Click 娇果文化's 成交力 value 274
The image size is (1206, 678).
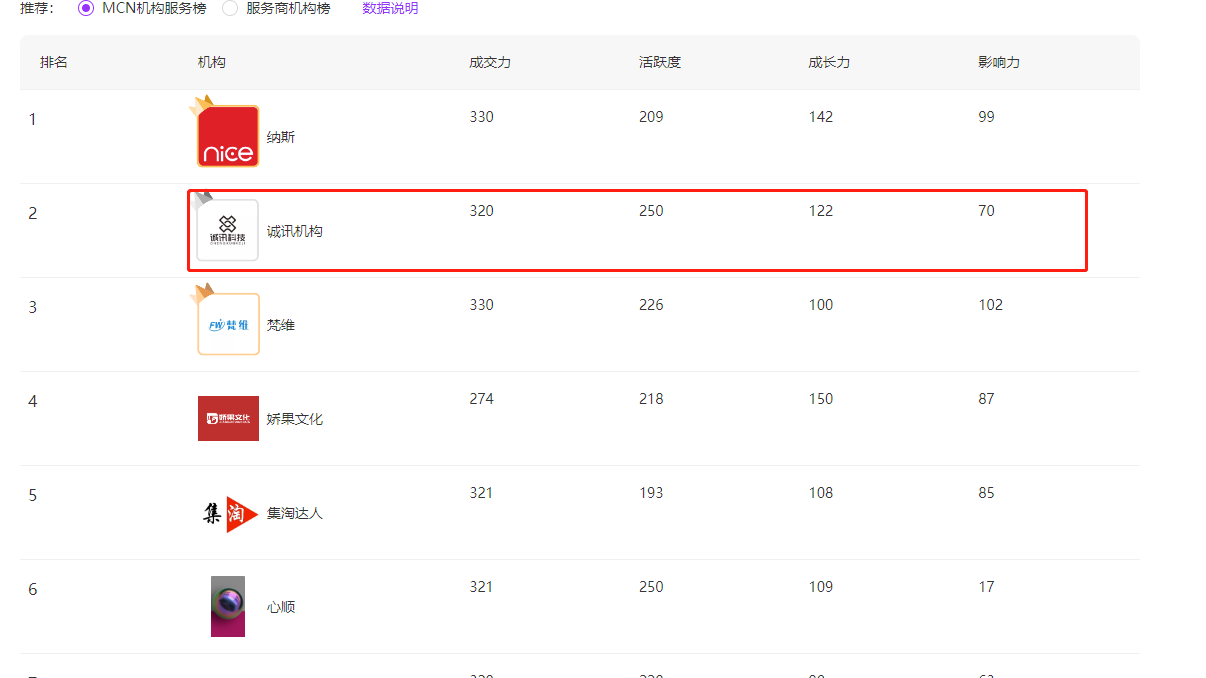pos(482,399)
